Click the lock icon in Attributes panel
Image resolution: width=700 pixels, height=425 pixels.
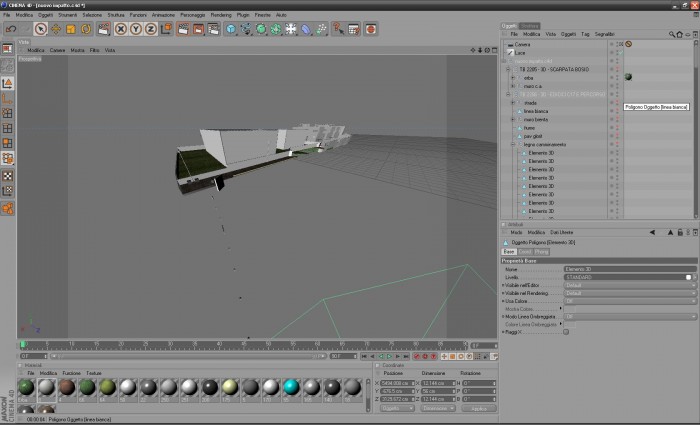pyautogui.click(x=680, y=233)
